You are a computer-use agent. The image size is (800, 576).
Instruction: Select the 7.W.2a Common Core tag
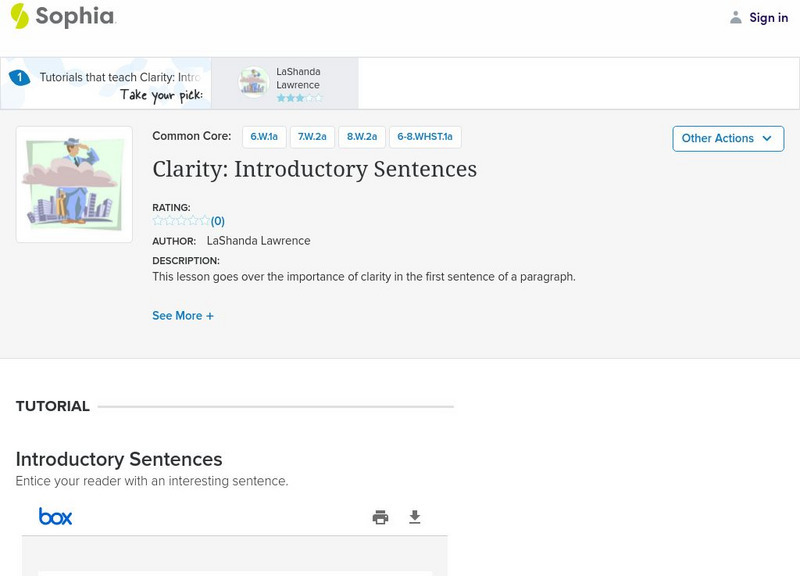tap(311, 137)
